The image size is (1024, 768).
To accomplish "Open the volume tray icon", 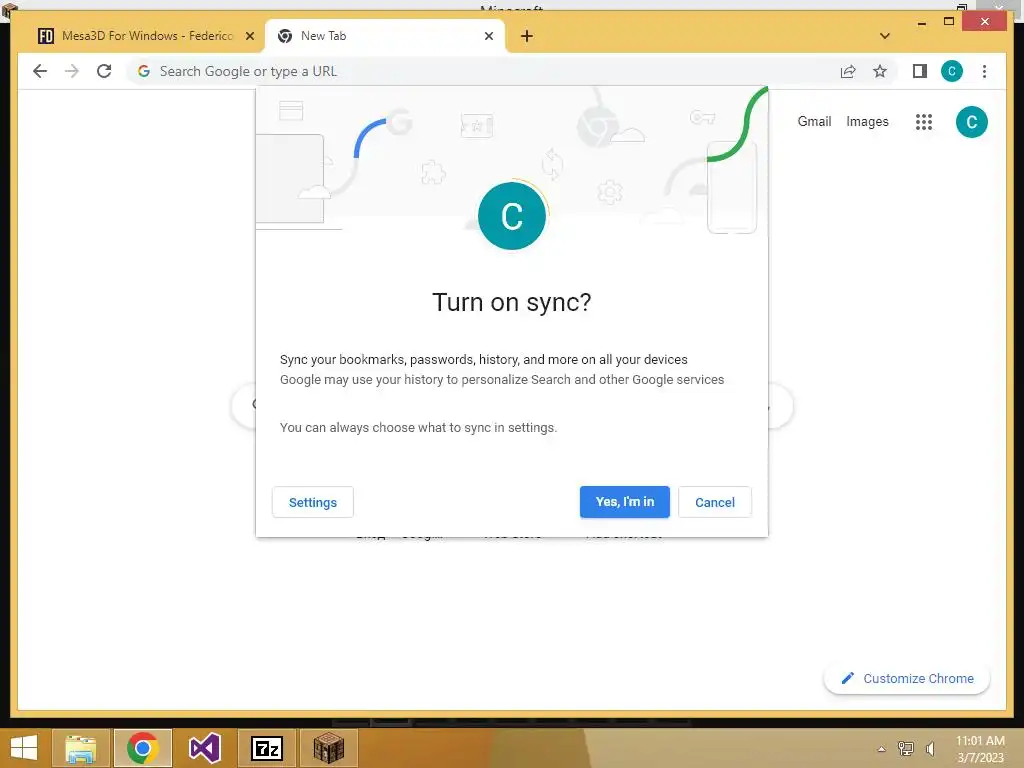I will 930,749.
